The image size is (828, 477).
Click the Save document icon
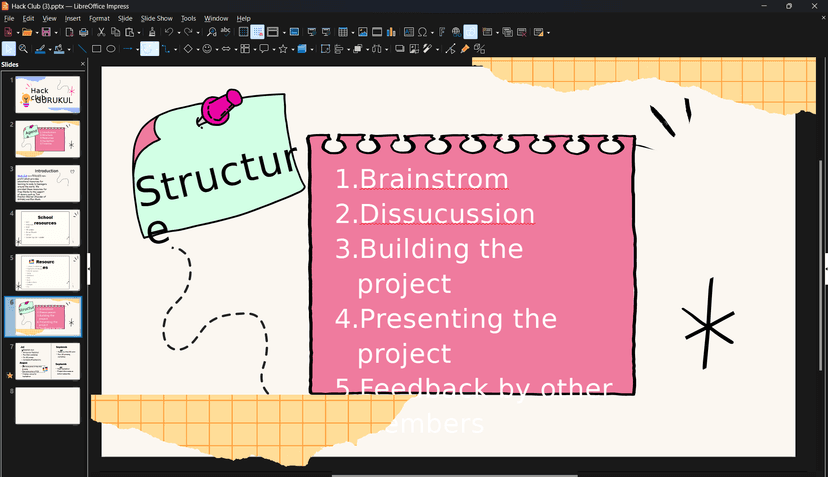point(45,32)
